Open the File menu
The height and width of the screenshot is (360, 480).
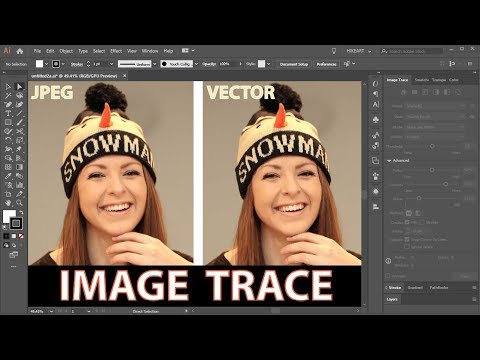coord(37,51)
